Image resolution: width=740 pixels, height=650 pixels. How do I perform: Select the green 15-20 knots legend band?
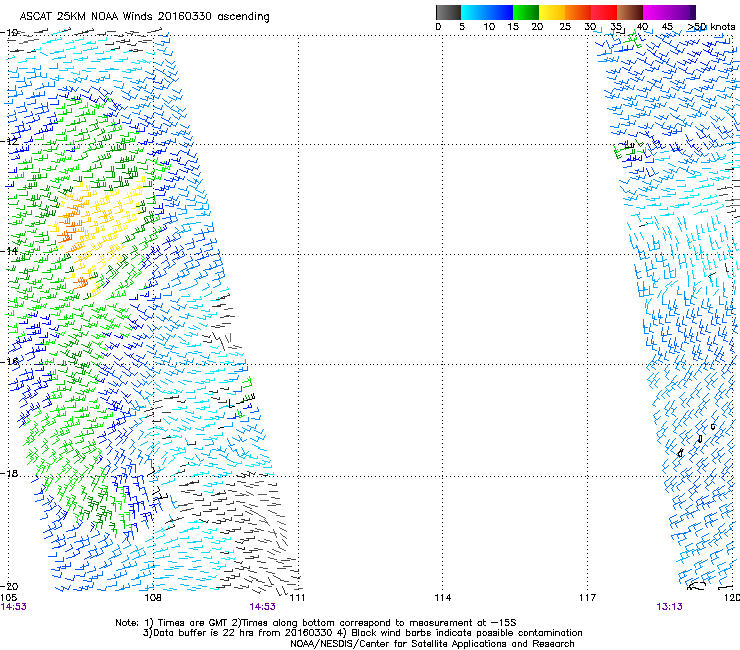click(526, 12)
